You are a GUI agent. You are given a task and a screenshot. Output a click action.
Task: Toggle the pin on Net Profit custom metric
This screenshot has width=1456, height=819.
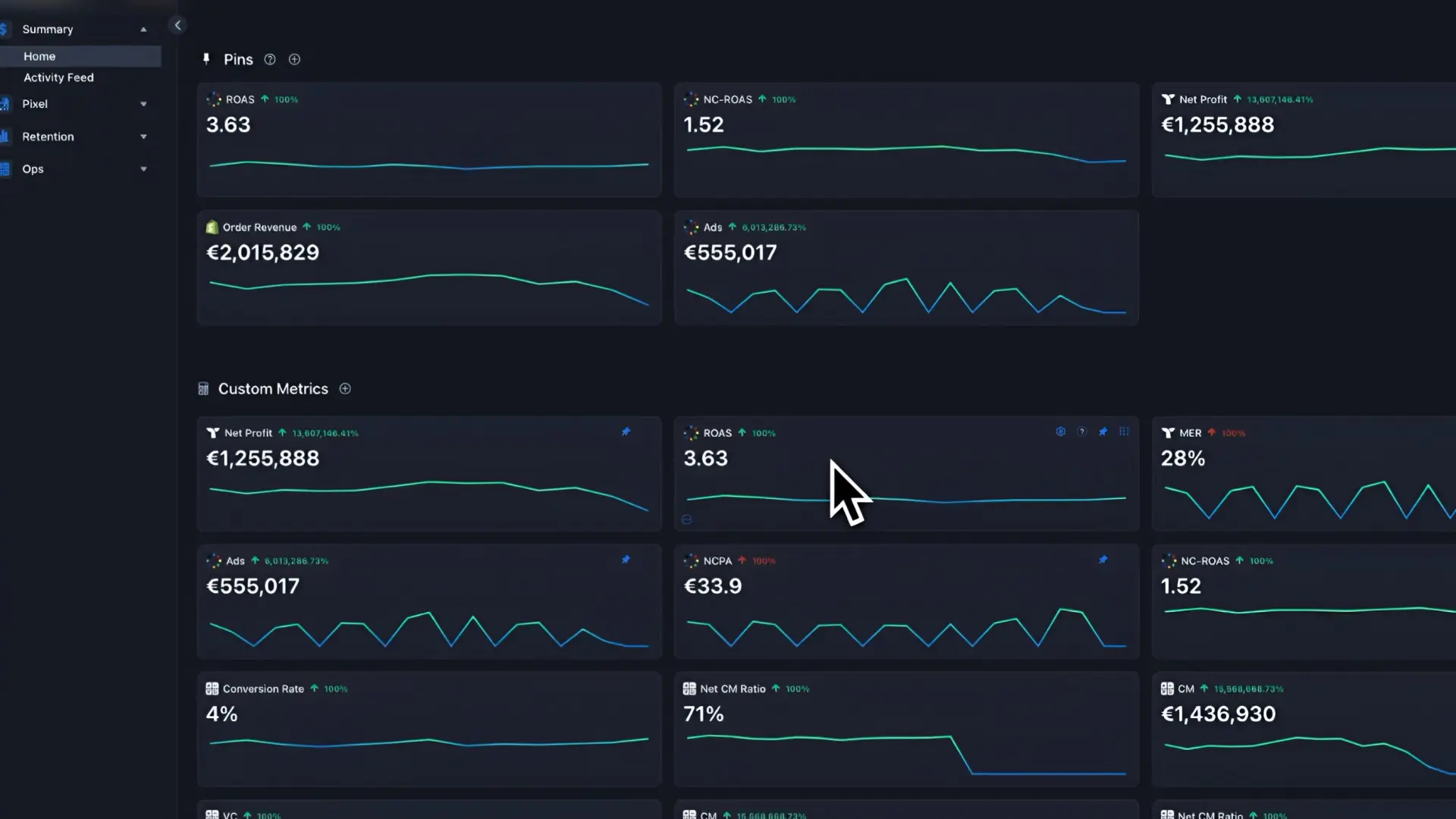pos(626,431)
